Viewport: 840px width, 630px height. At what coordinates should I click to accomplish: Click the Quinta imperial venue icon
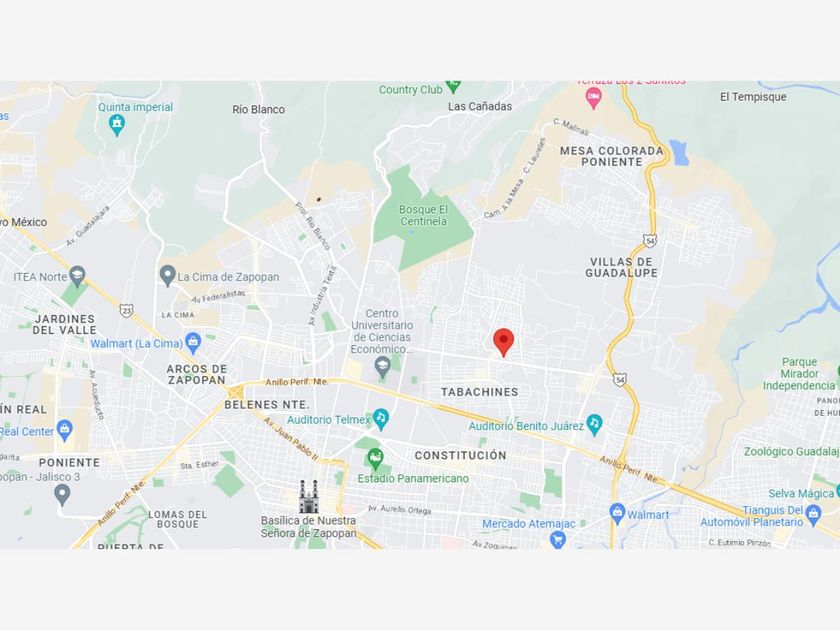(x=117, y=125)
